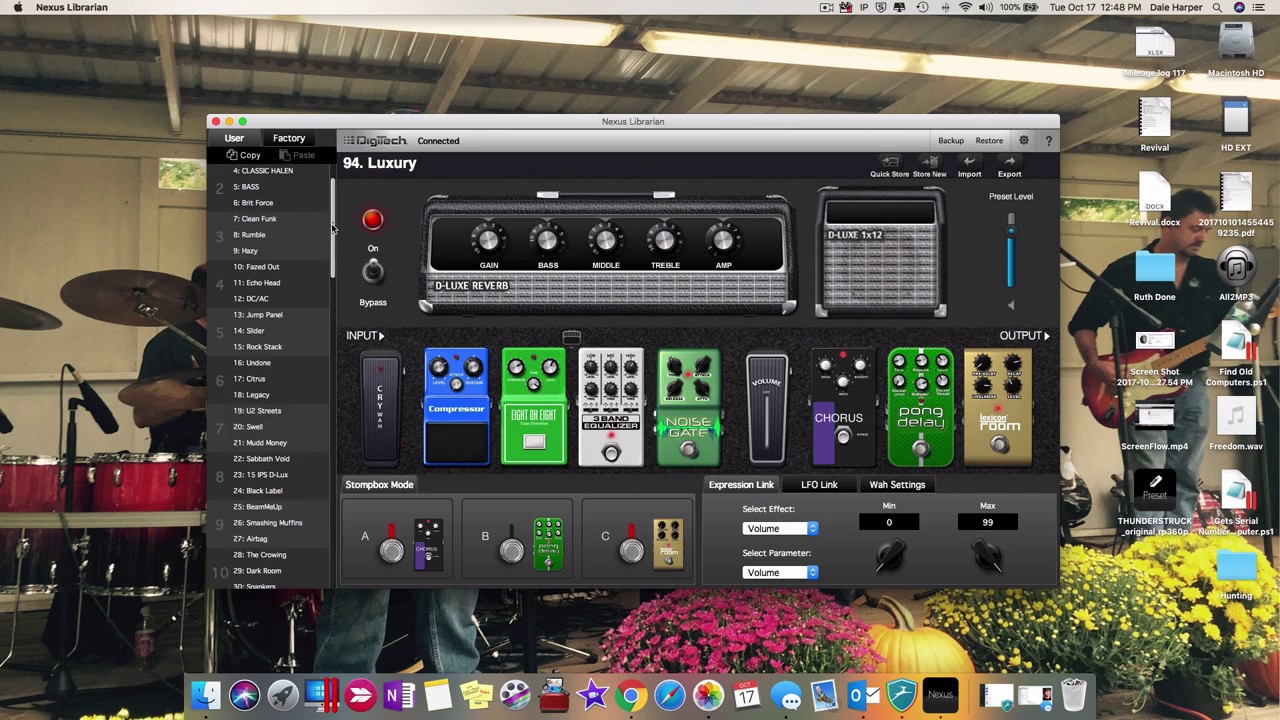Click the Store New icon
1280x720 pixels.
(x=929, y=161)
